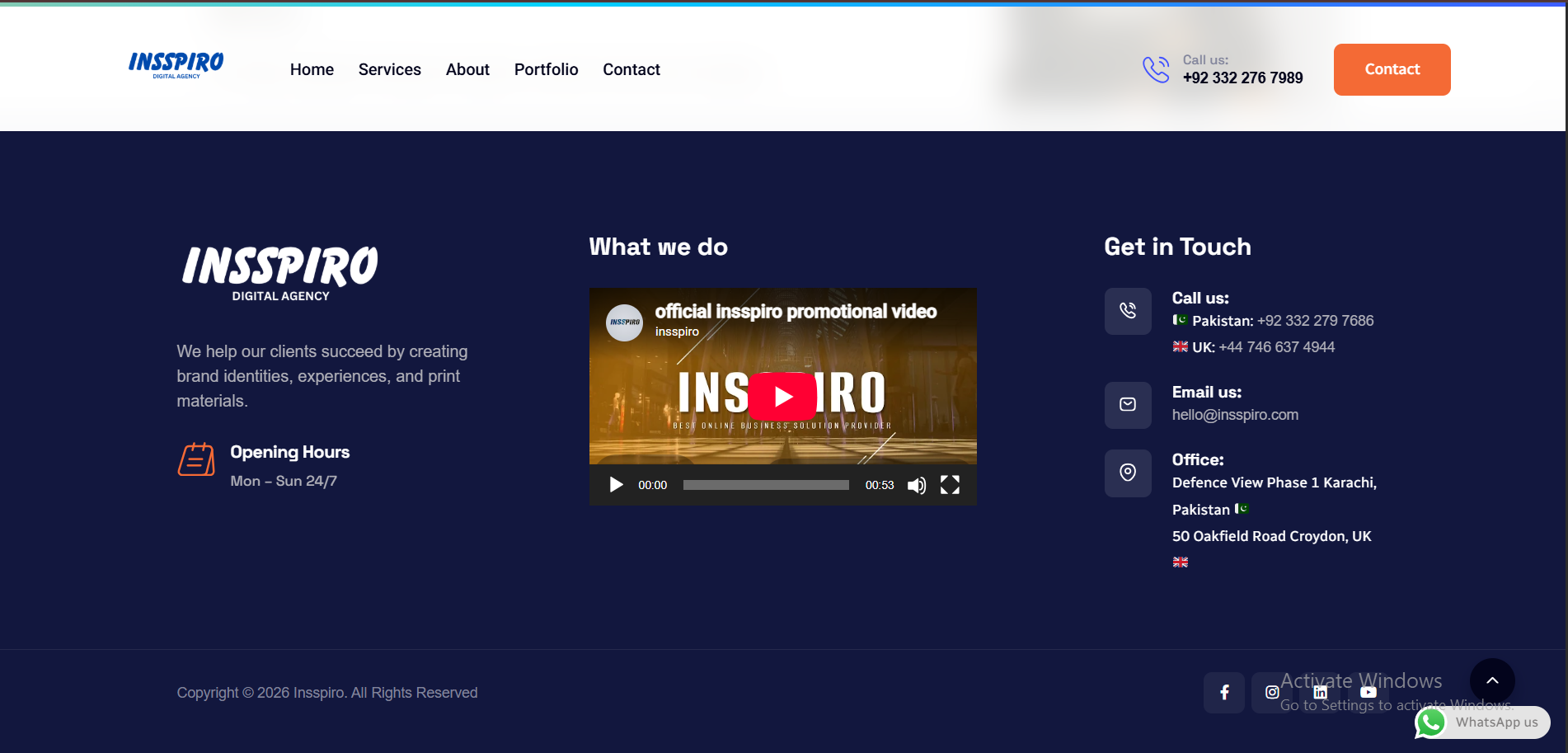Go to the Services page

[390, 69]
